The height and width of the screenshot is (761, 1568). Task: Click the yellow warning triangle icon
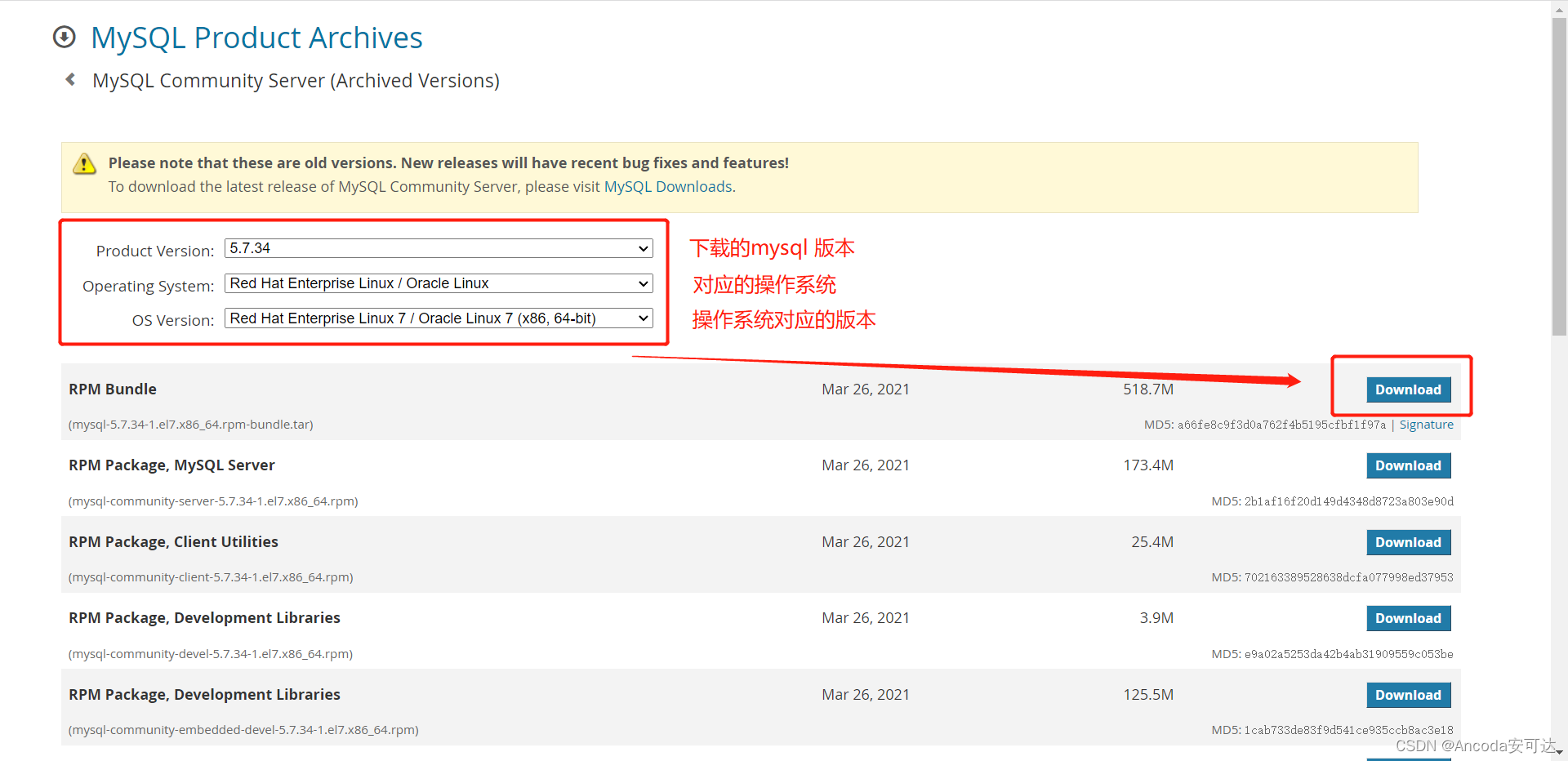[84, 163]
